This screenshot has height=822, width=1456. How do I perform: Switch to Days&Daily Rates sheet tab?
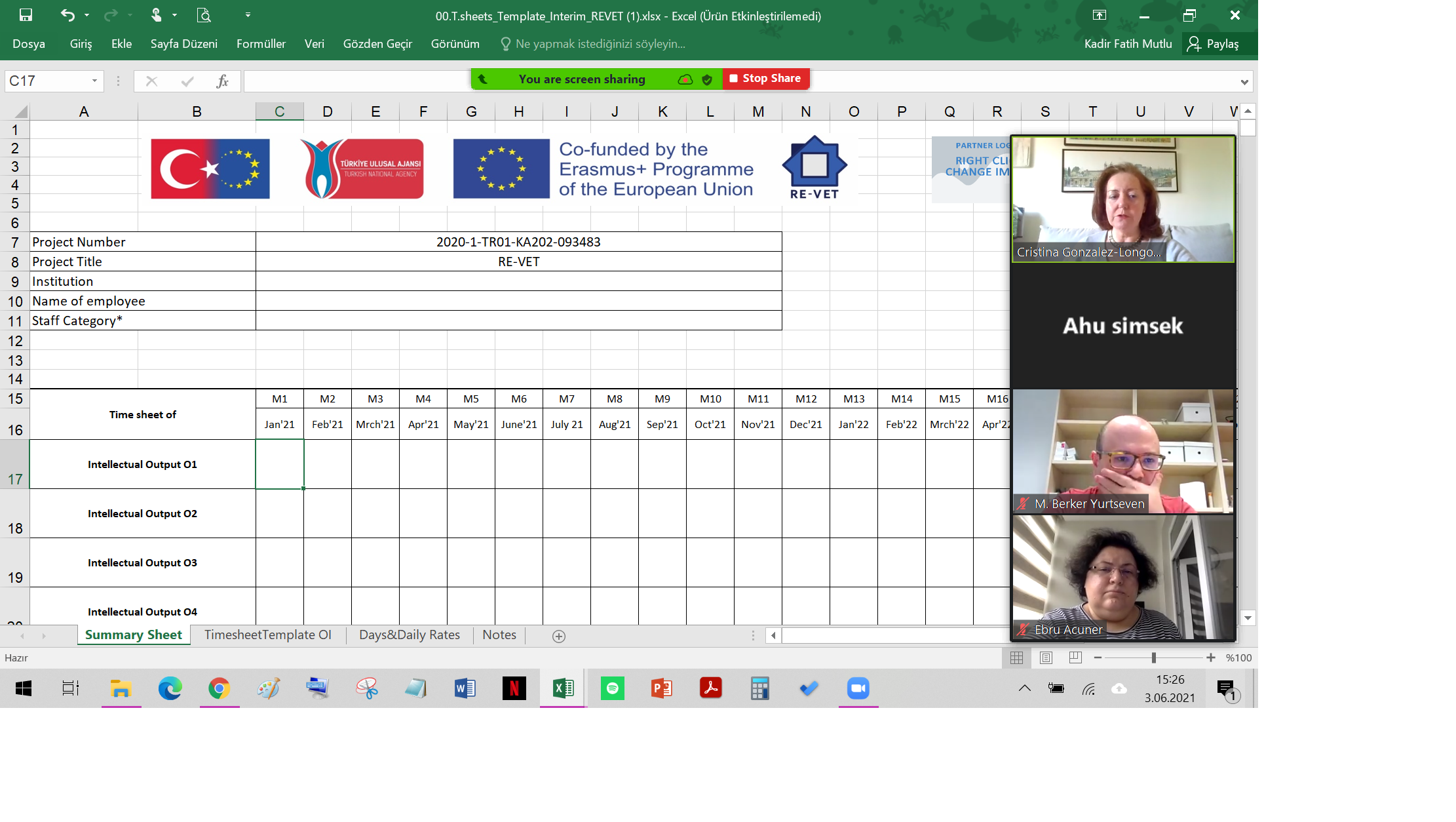click(409, 635)
